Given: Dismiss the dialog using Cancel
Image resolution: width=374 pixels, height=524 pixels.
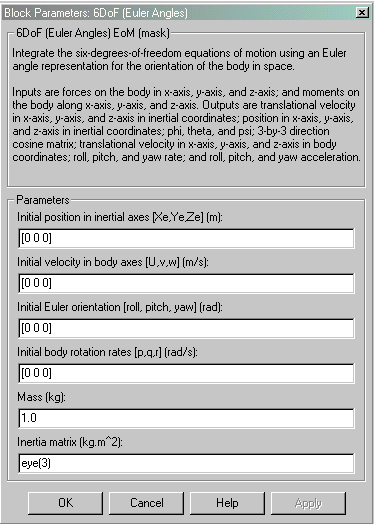Looking at the screenshot, I should [x=147, y=503].
